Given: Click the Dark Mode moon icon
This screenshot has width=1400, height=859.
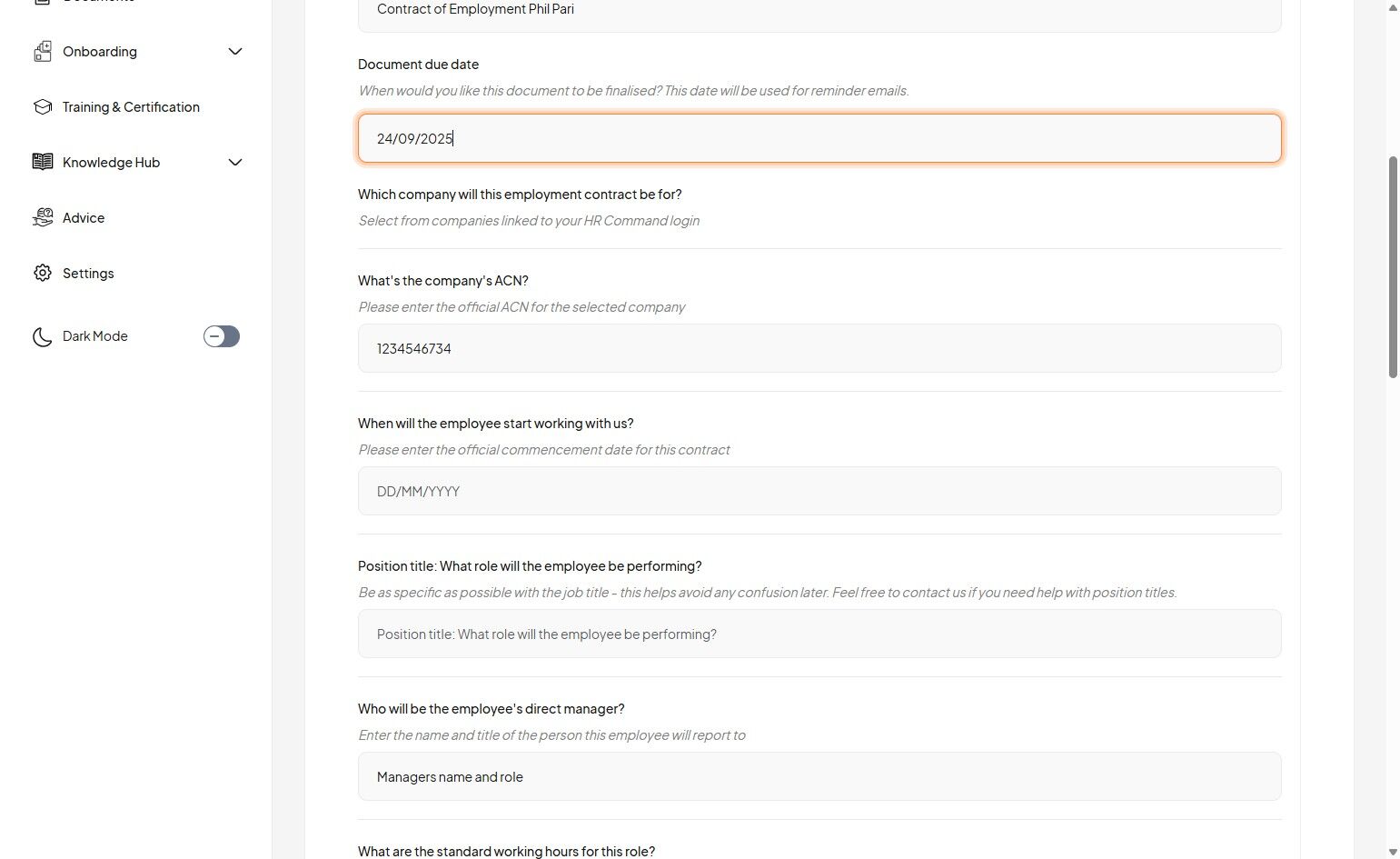Looking at the screenshot, I should 43,336.
